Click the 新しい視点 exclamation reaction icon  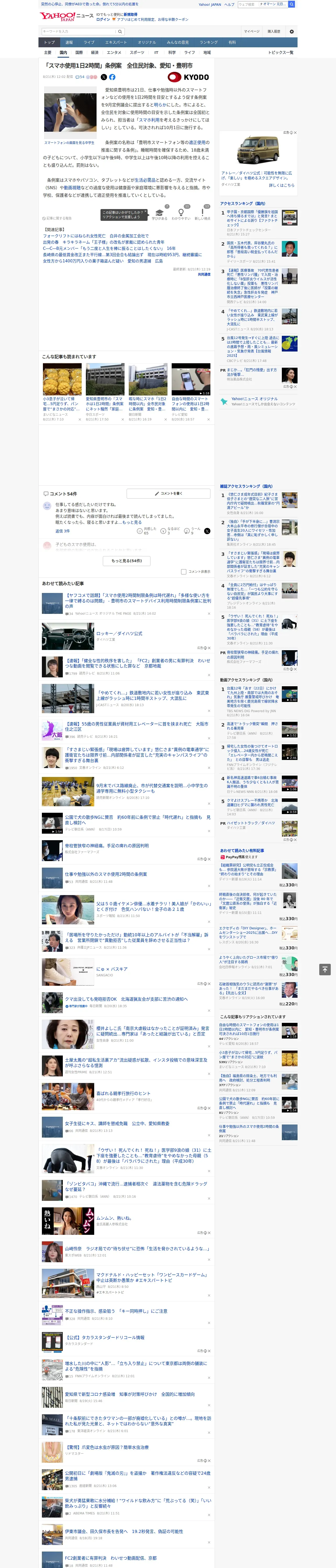[x=203, y=212]
